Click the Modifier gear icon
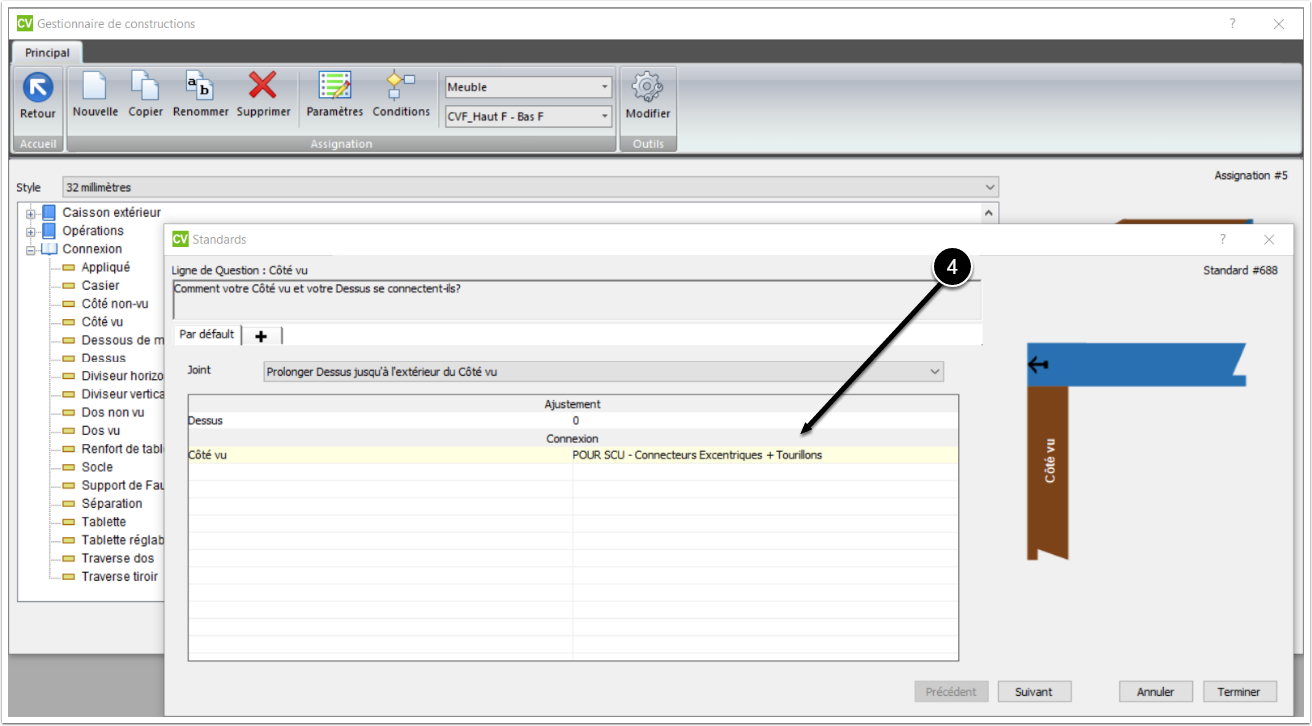Image resolution: width=1312 pixels, height=726 pixels. click(648, 87)
